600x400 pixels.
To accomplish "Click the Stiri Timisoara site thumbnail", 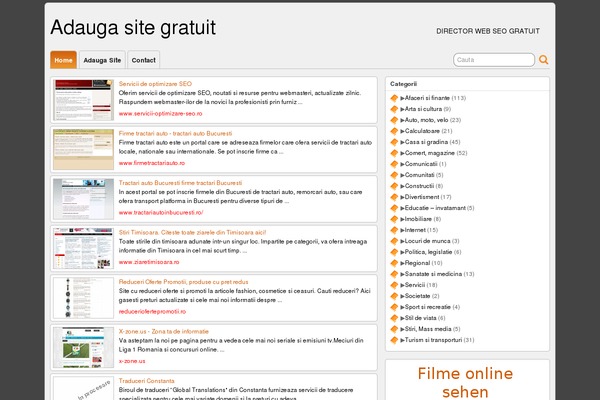I will pyautogui.click(x=83, y=248).
